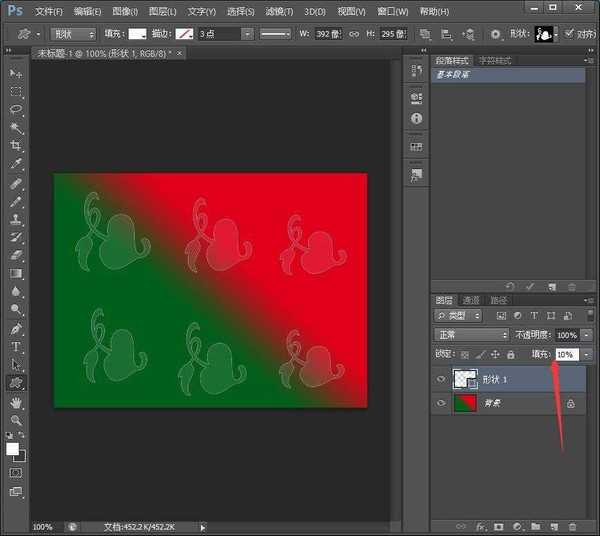Image resolution: width=600 pixels, height=536 pixels.
Task: Click the fx layer style icon
Action: pos(481,526)
